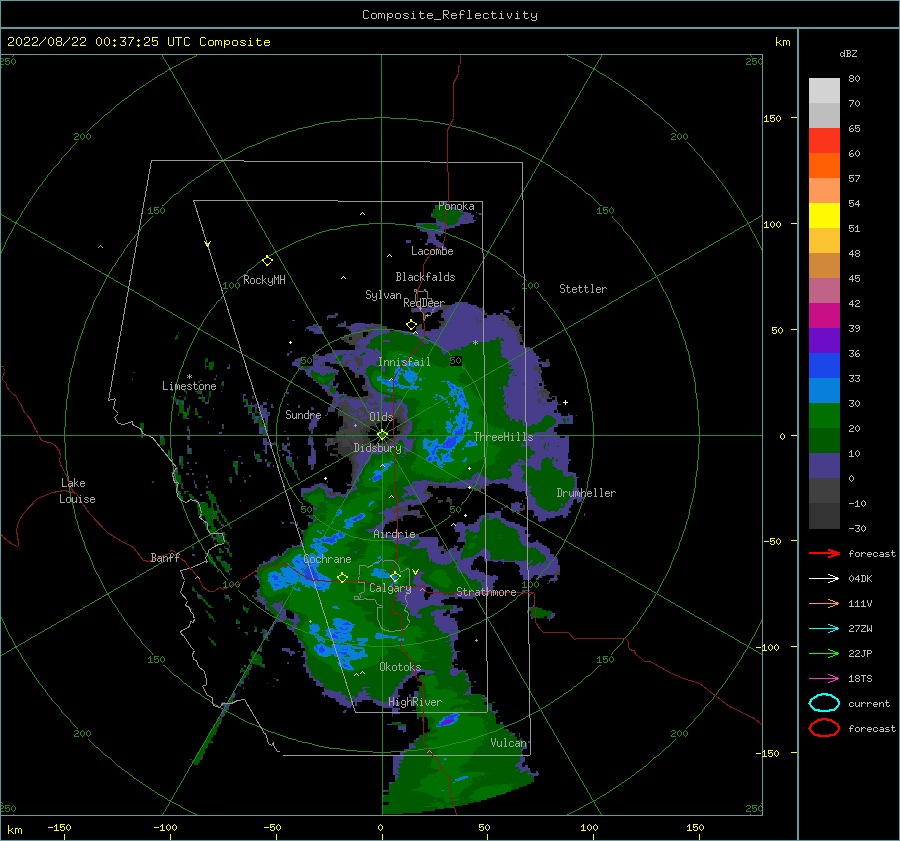
Task: Click the Ponoka city label
Action: click(x=456, y=206)
